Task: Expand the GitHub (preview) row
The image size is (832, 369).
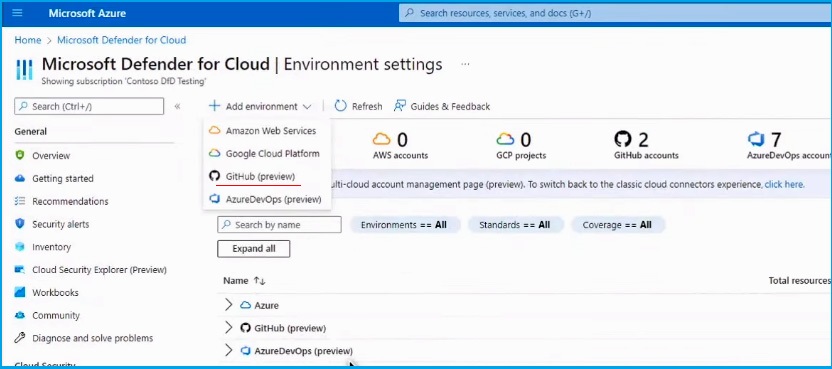Action: click(229, 328)
